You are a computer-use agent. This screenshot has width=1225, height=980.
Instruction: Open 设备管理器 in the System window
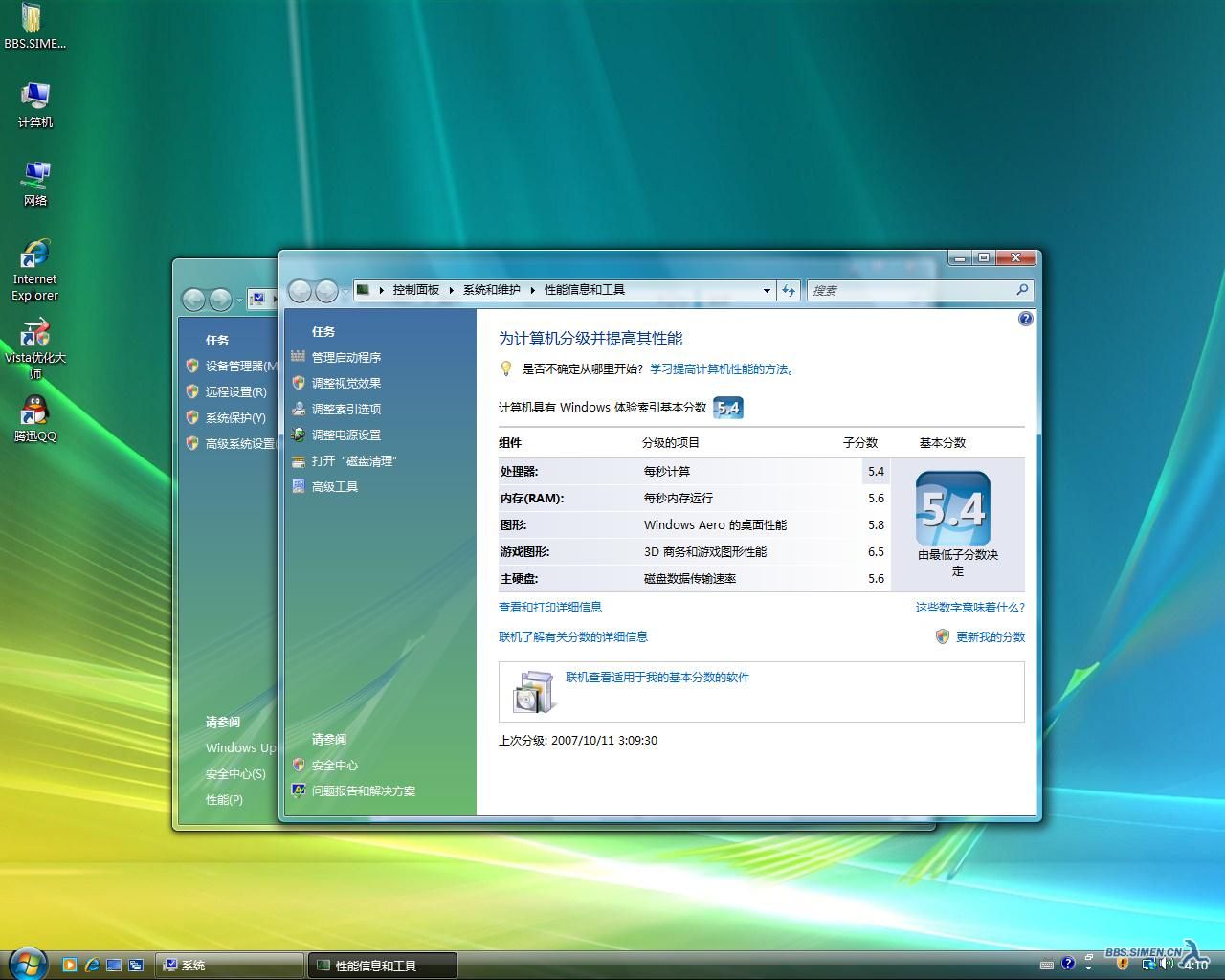click(241, 366)
